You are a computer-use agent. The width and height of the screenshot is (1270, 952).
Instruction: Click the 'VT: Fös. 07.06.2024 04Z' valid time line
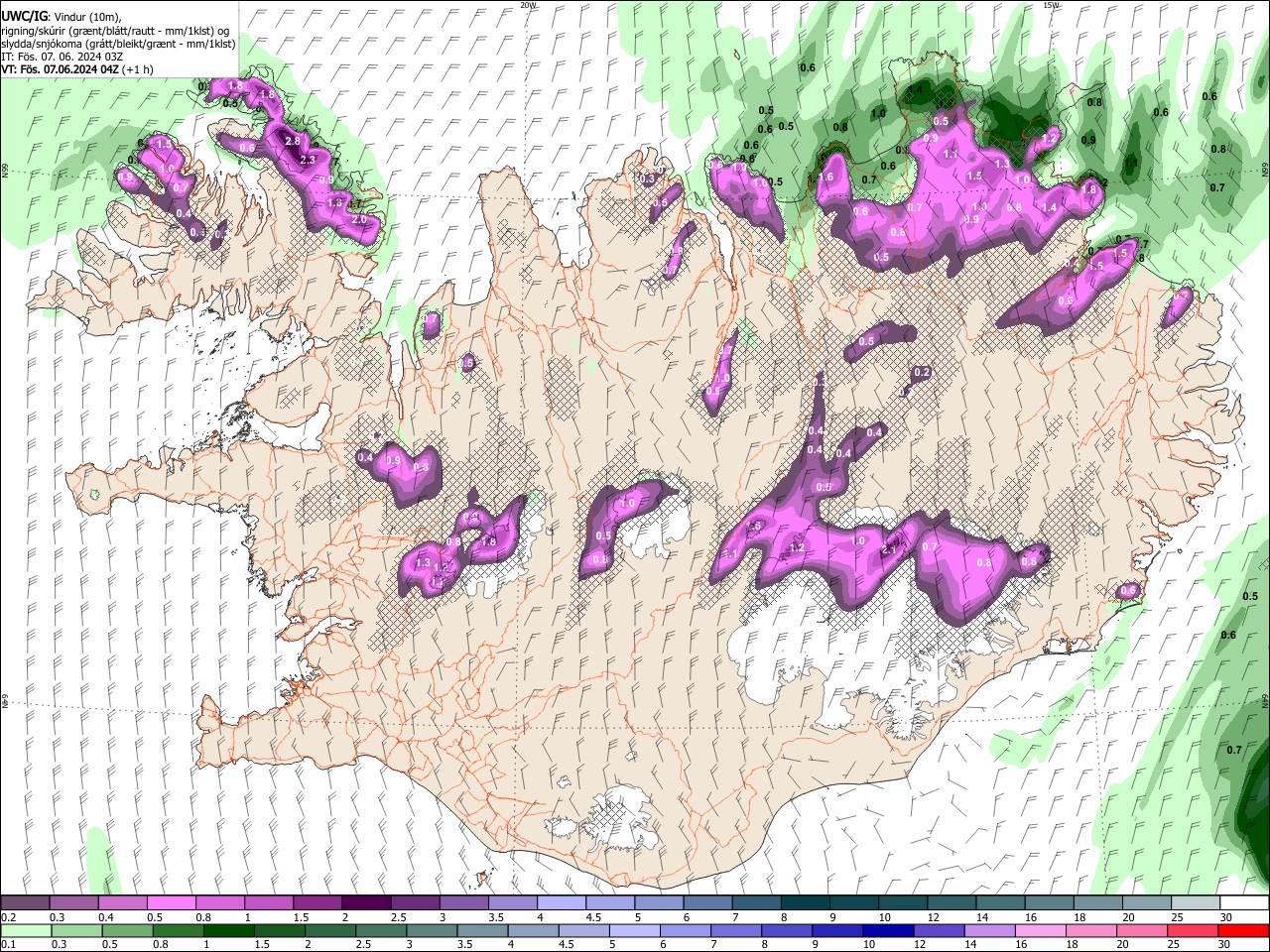(61, 69)
